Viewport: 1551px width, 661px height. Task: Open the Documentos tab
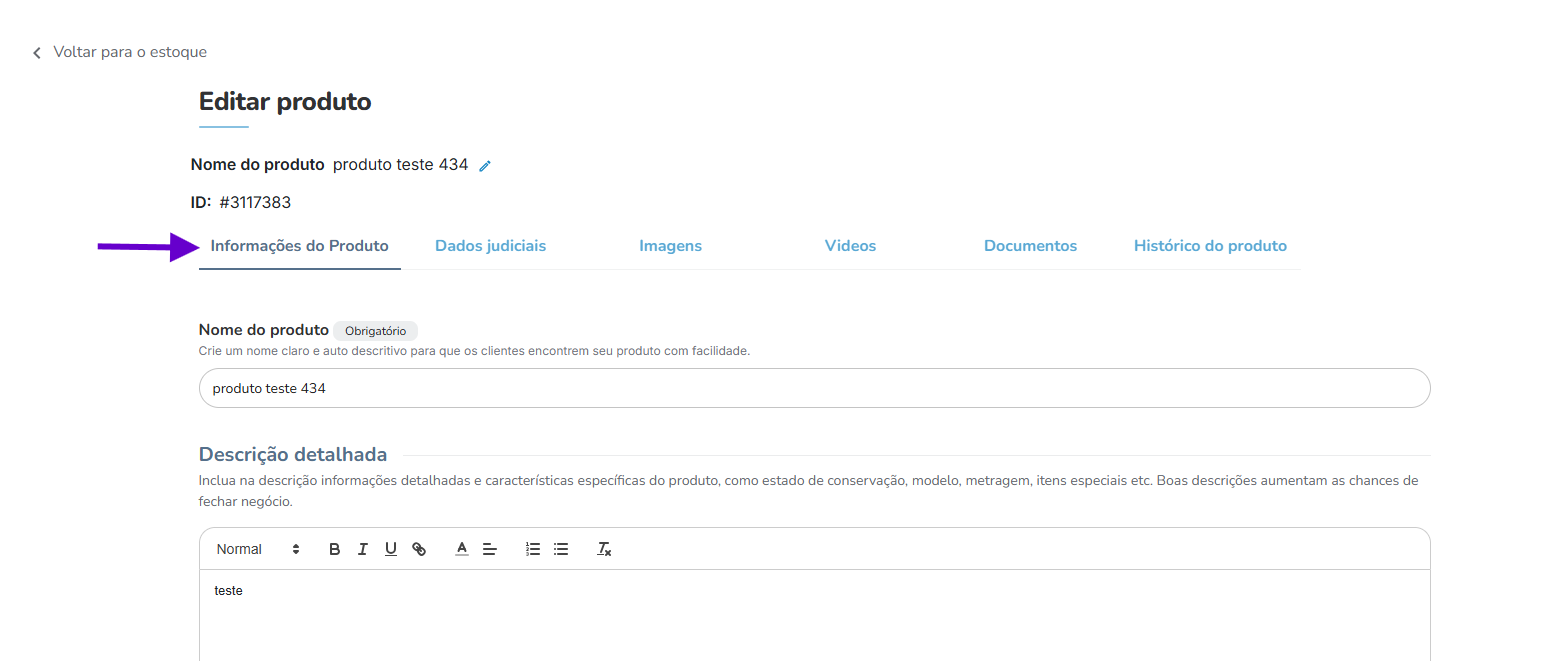click(x=1031, y=246)
